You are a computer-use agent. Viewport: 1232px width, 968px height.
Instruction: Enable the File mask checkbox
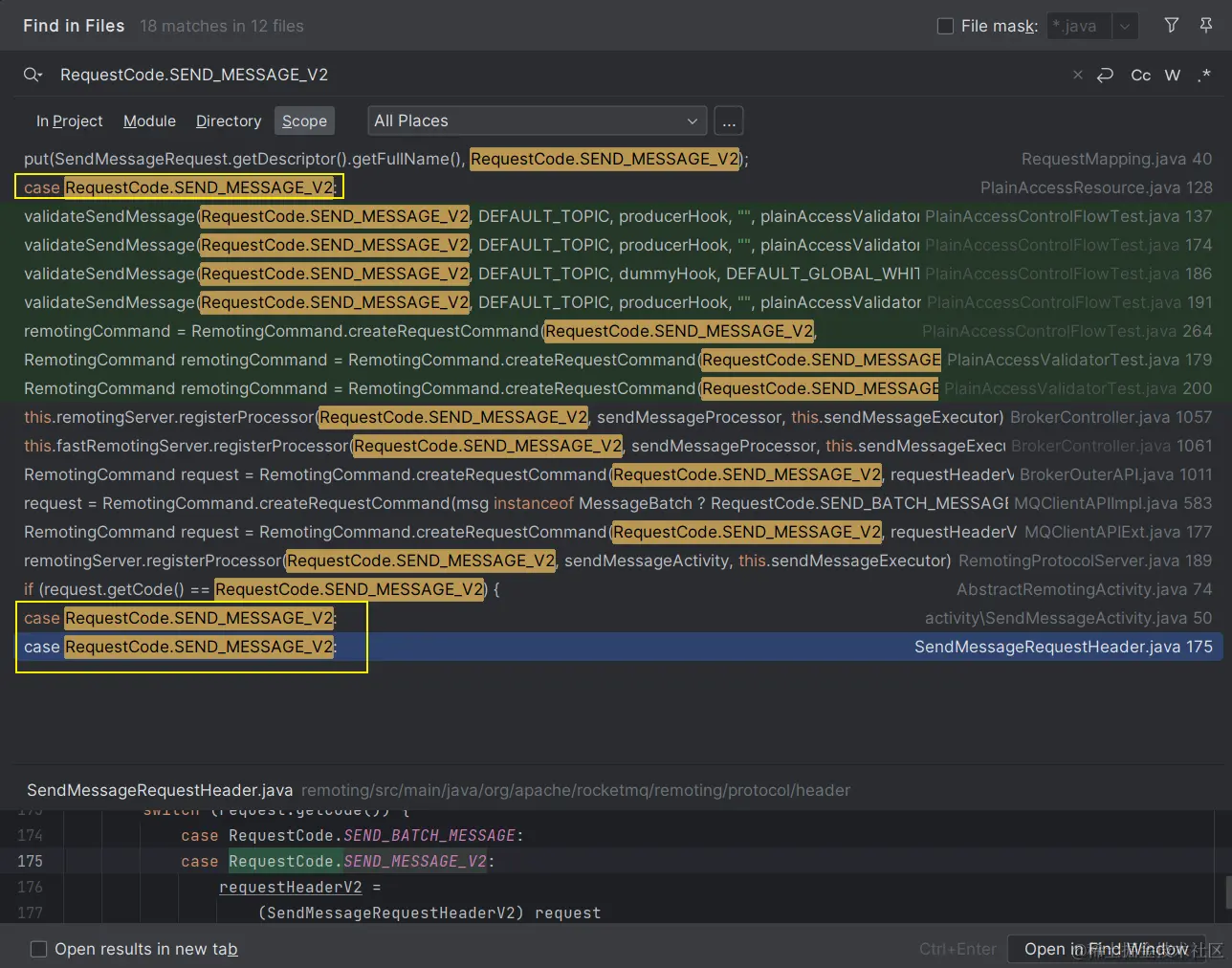945,26
